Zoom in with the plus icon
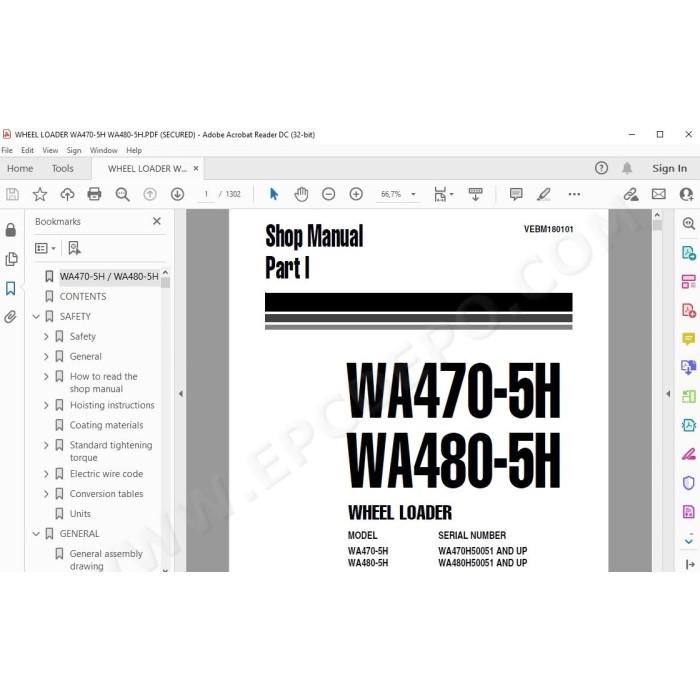 [x=356, y=194]
